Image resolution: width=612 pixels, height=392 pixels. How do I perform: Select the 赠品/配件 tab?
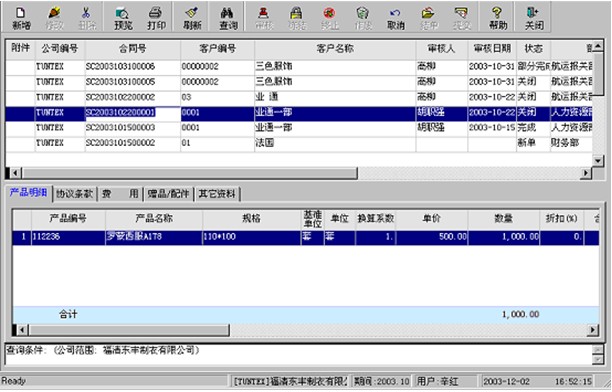tap(168, 194)
